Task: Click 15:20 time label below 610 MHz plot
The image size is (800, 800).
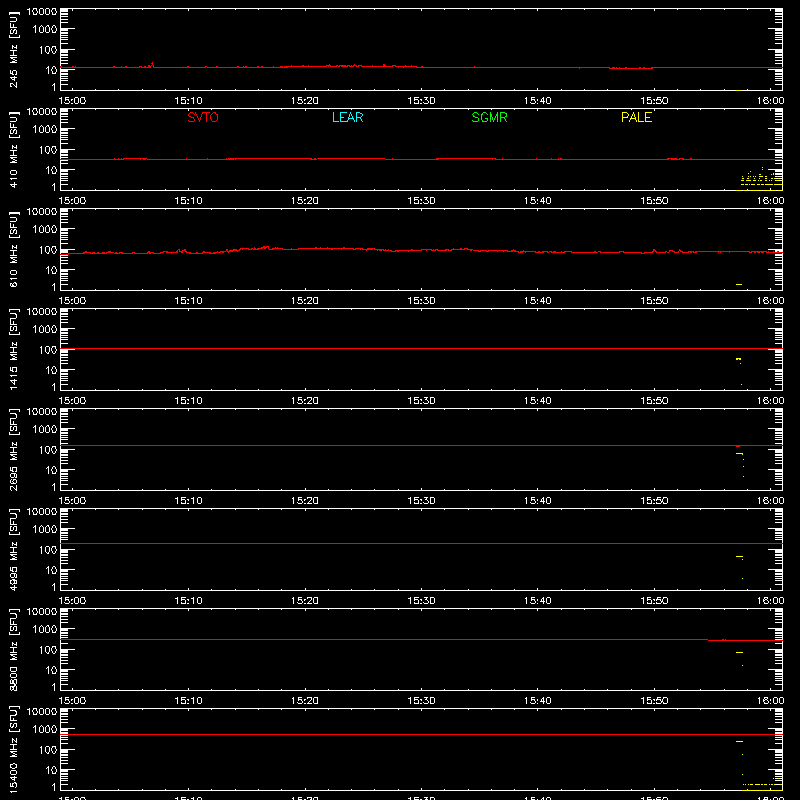Action: click(305, 301)
